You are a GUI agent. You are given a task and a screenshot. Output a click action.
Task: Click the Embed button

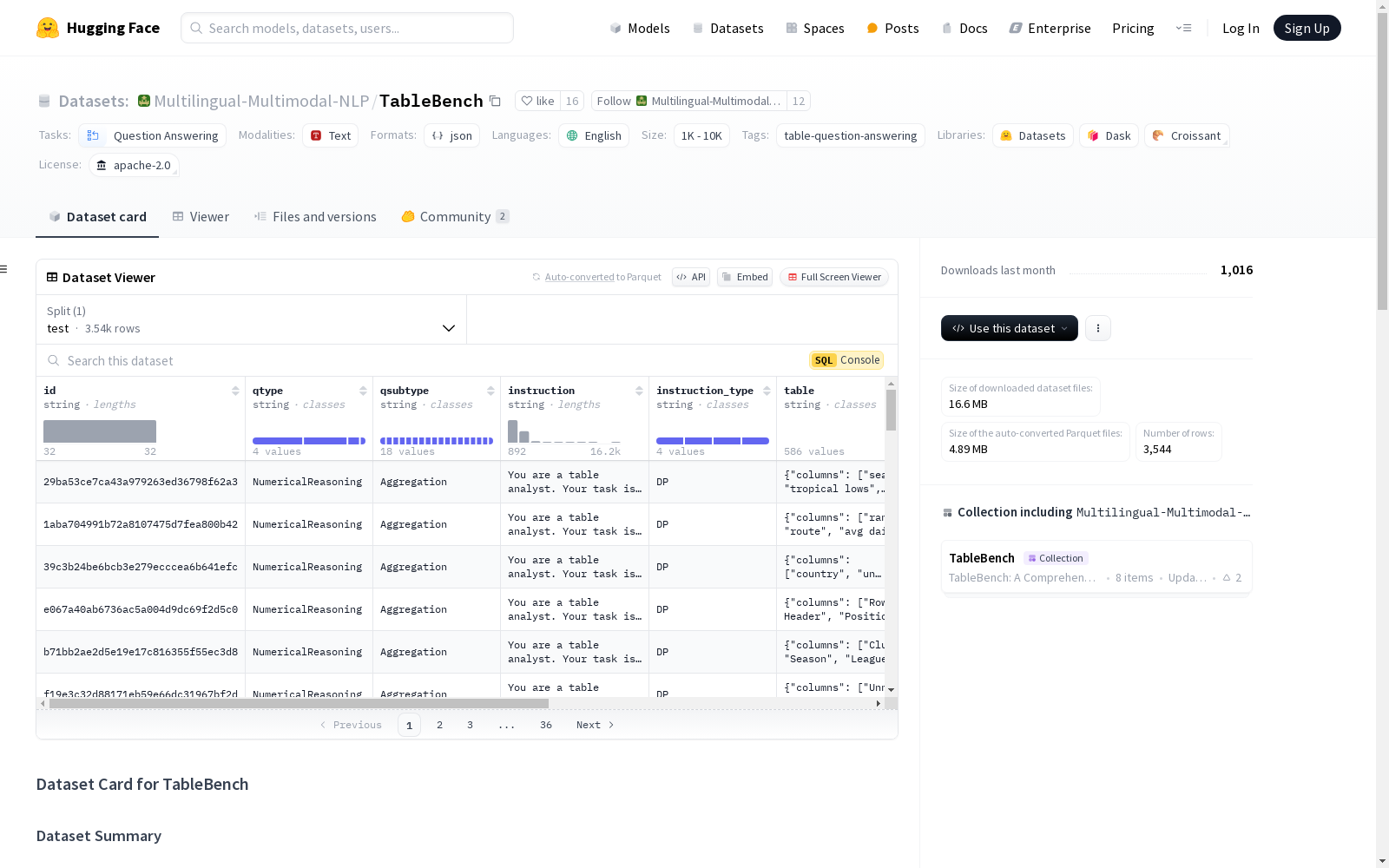click(745, 277)
